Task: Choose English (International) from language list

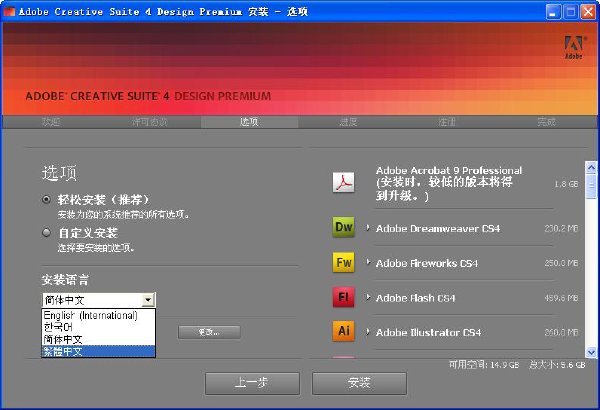Action: 98,315
